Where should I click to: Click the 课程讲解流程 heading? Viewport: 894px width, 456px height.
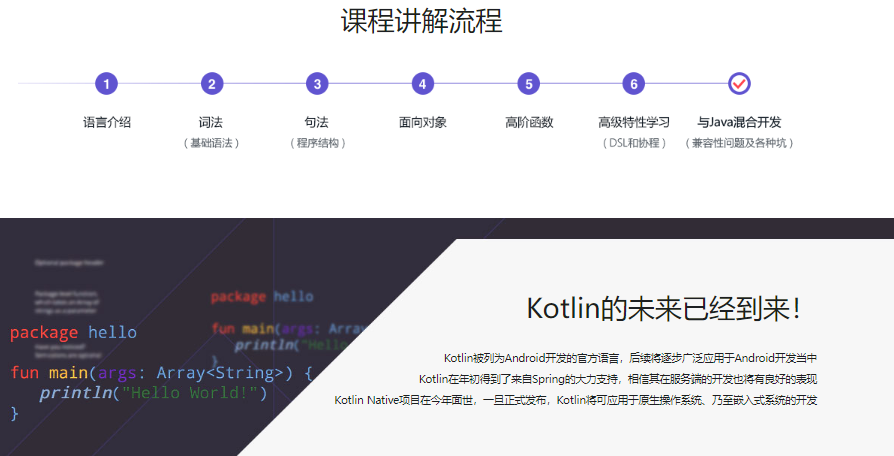[422, 21]
